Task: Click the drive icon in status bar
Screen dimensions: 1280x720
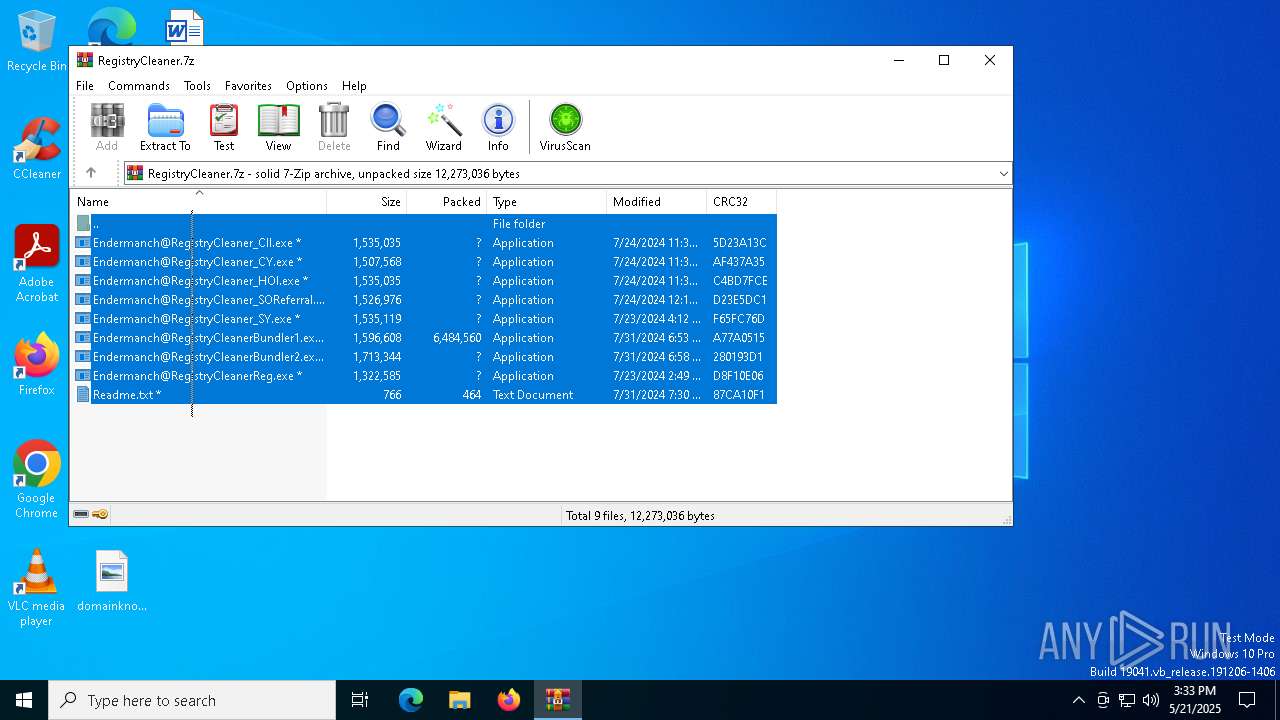Action: pyautogui.click(x=81, y=514)
